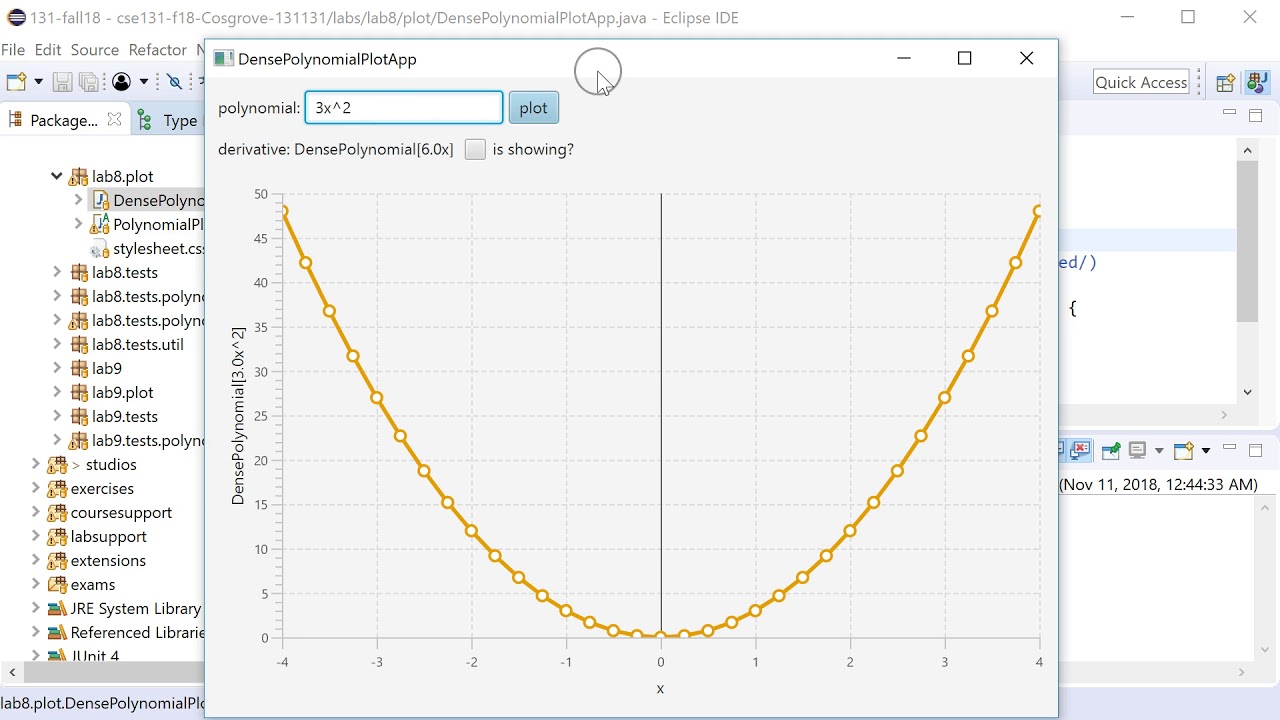The height and width of the screenshot is (720, 1280).
Task: Click the JRE System Library icon
Action: (x=57, y=608)
